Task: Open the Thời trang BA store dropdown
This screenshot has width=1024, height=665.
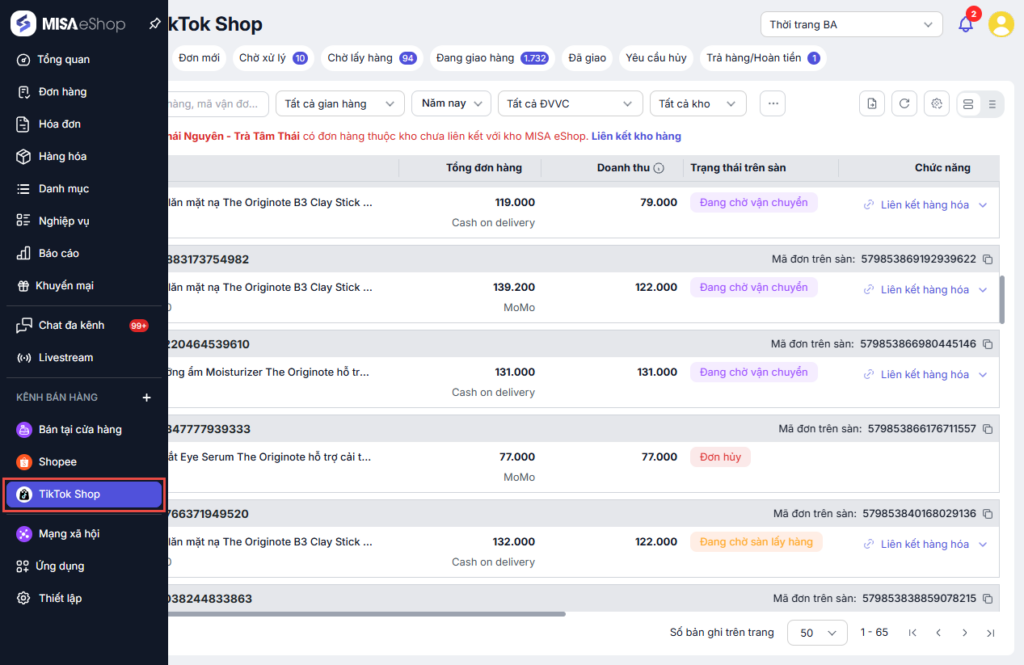Action: [850, 24]
